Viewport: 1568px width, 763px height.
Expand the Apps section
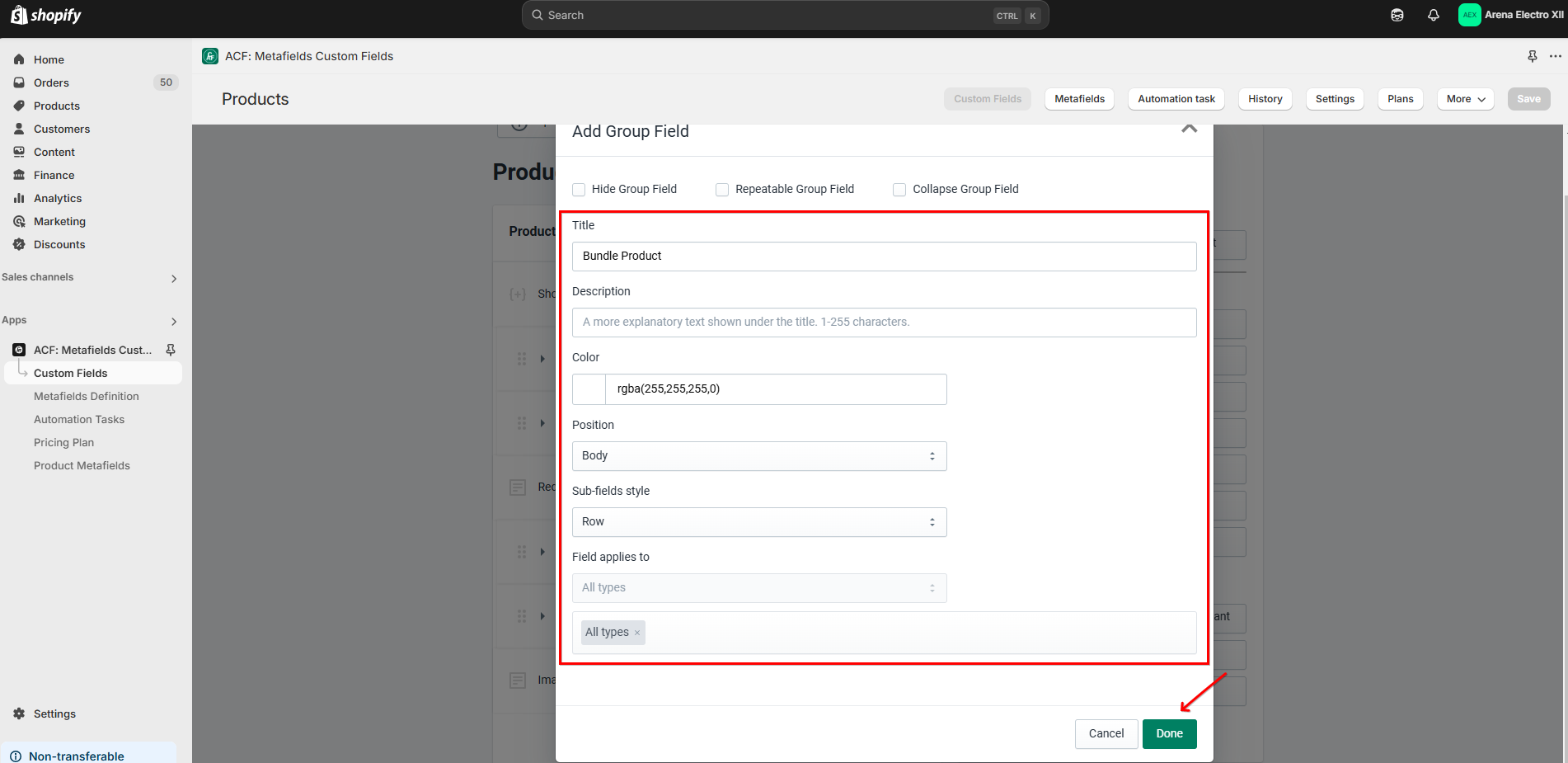(x=173, y=322)
